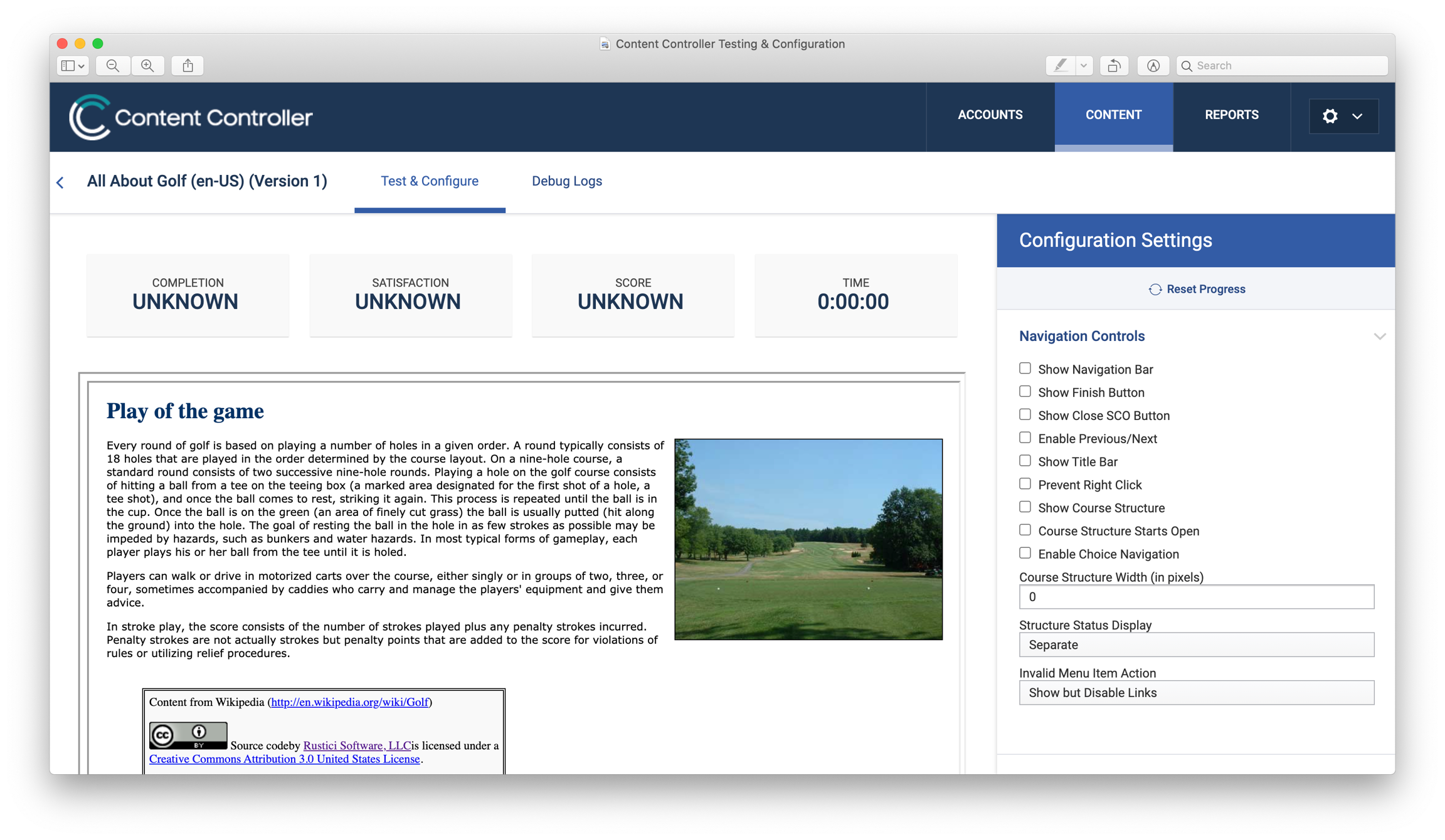Image resolution: width=1445 pixels, height=840 pixels.
Task: Open the share icon in the toolbar
Action: [x=188, y=65]
